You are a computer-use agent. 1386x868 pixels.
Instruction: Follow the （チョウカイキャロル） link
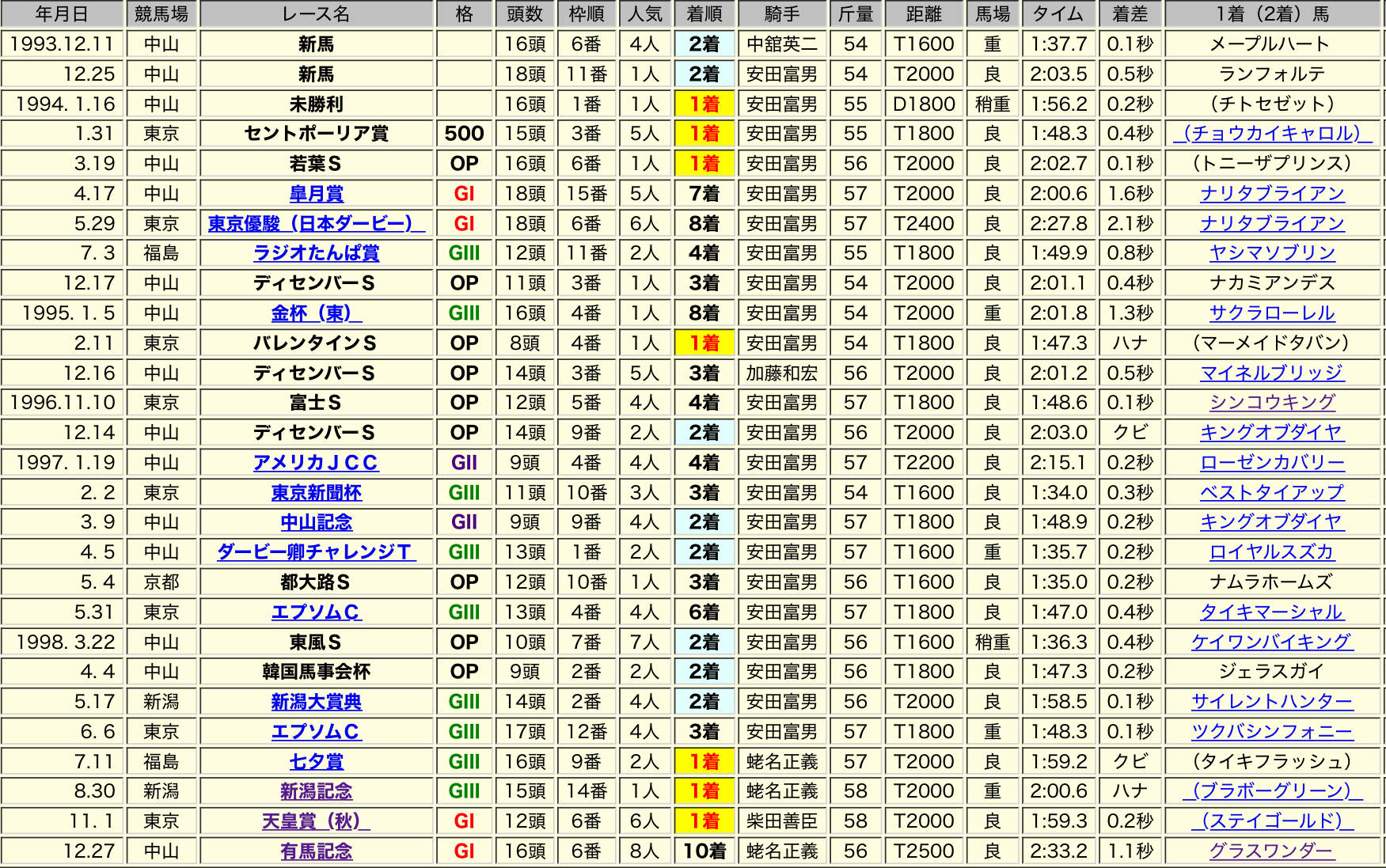(1271, 134)
